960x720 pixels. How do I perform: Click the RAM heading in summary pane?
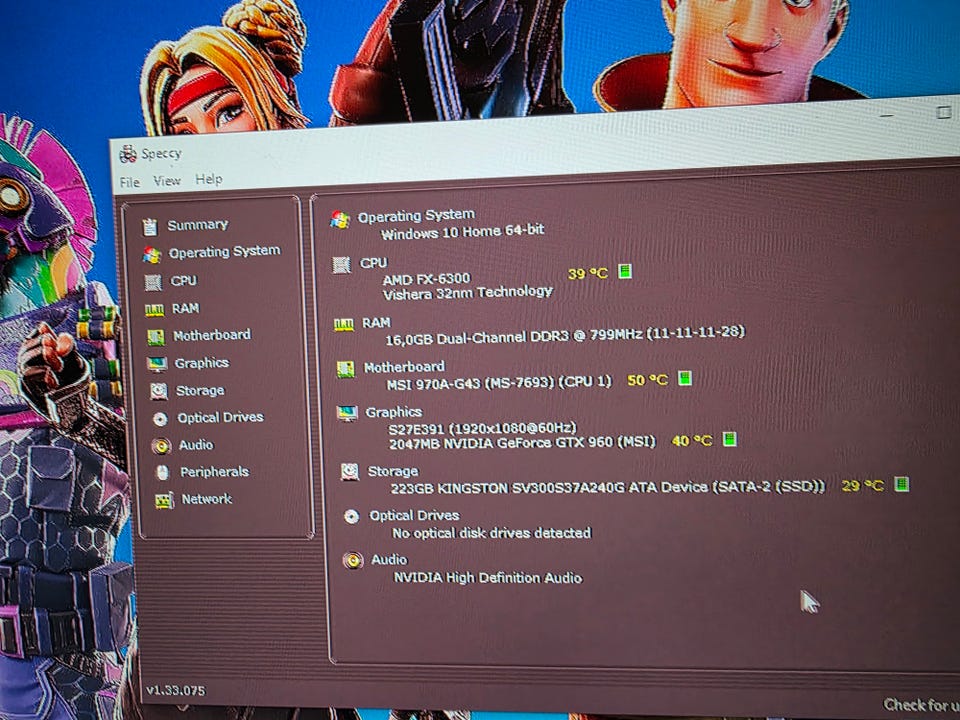coord(376,323)
